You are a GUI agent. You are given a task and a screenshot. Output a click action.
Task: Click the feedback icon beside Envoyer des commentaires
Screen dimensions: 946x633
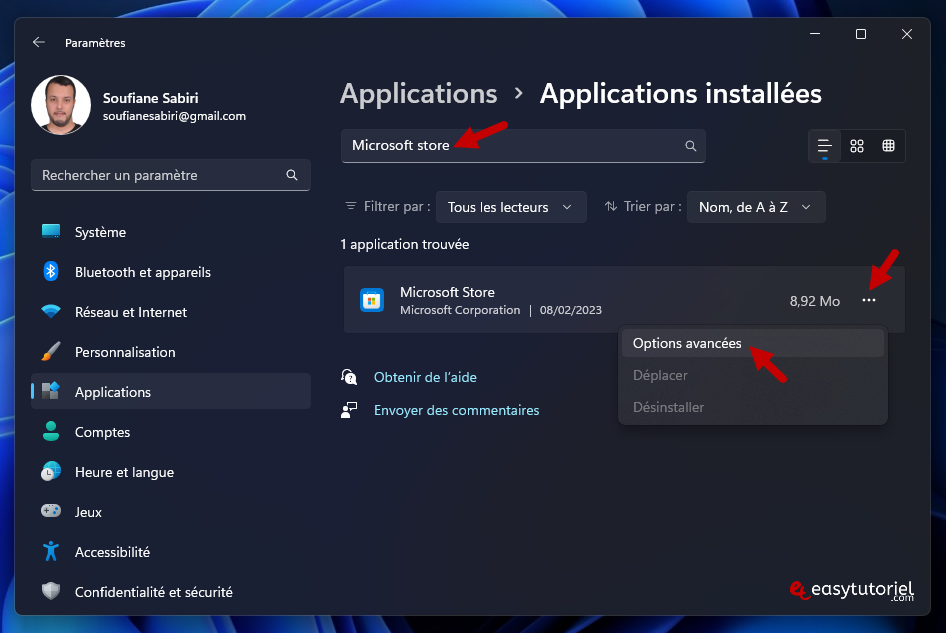[x=349, y=410]
